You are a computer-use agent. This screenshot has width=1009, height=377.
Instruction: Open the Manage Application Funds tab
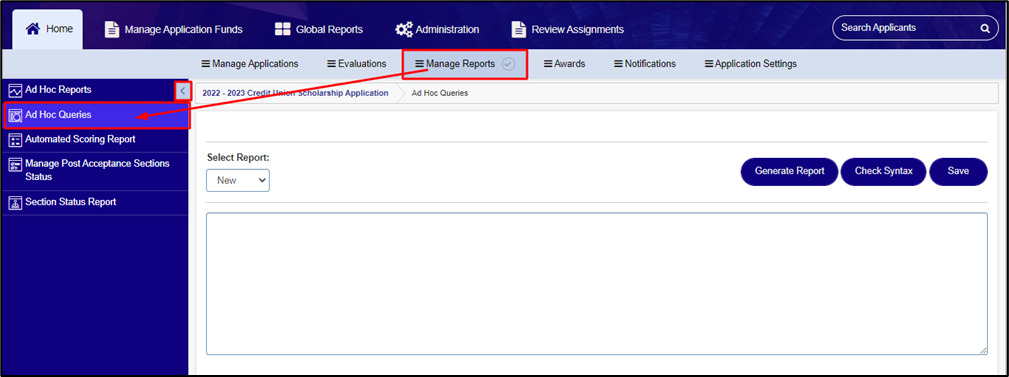pyautogui.click(x=174, y=30)
